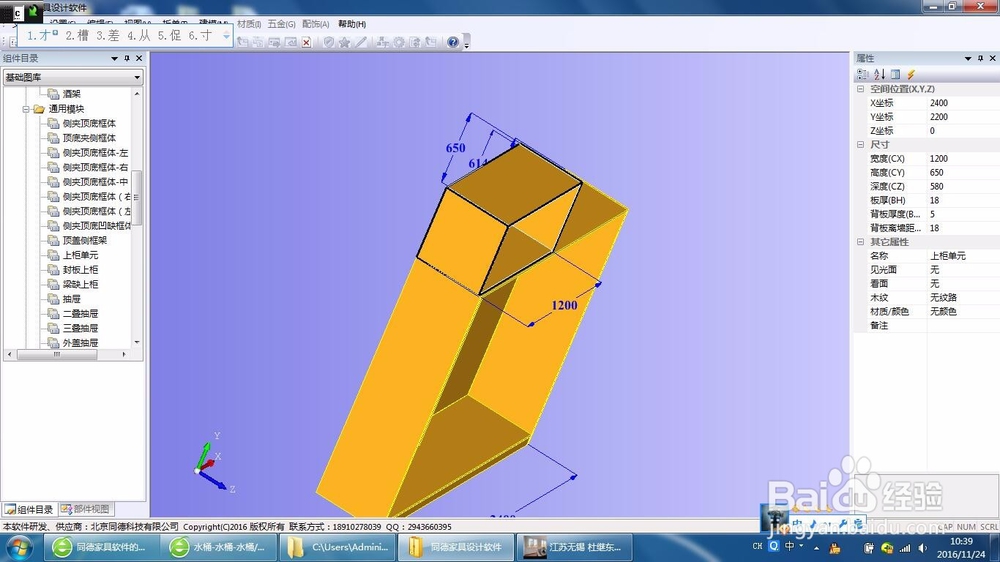Open the 五金(G) menu
The width and height of the screenshot is (1000, 562).
[x=281, y=24]
